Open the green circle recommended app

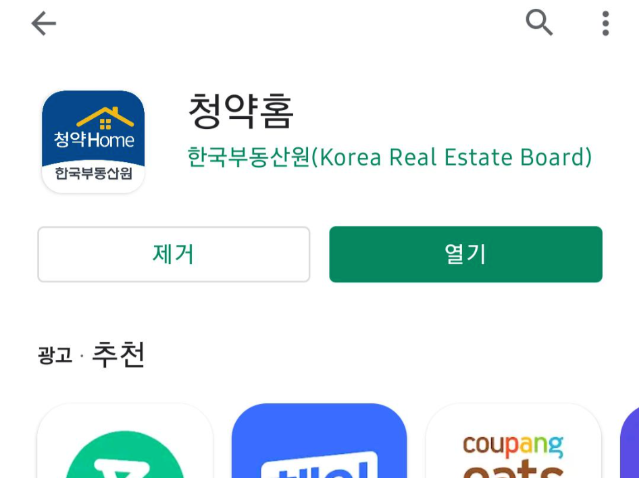coord(125,441)
